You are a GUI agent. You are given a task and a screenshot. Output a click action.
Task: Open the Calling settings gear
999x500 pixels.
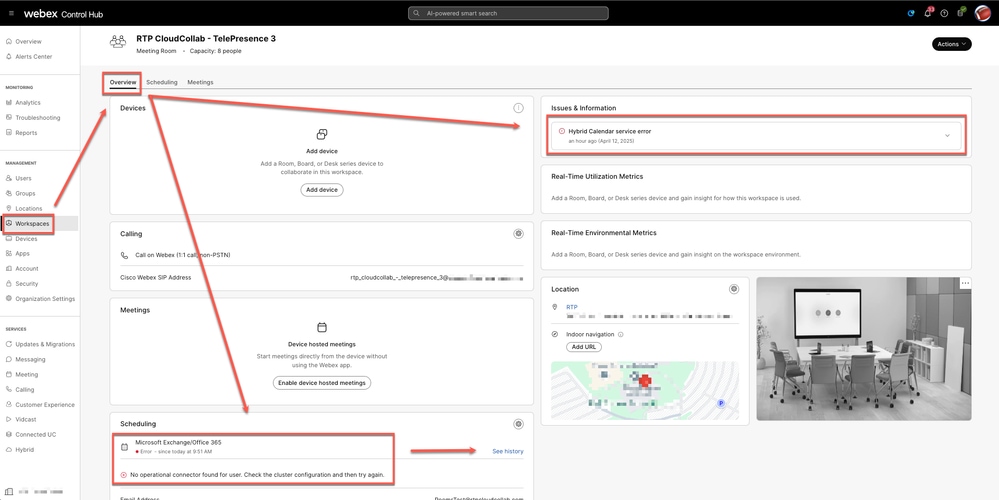519,234
